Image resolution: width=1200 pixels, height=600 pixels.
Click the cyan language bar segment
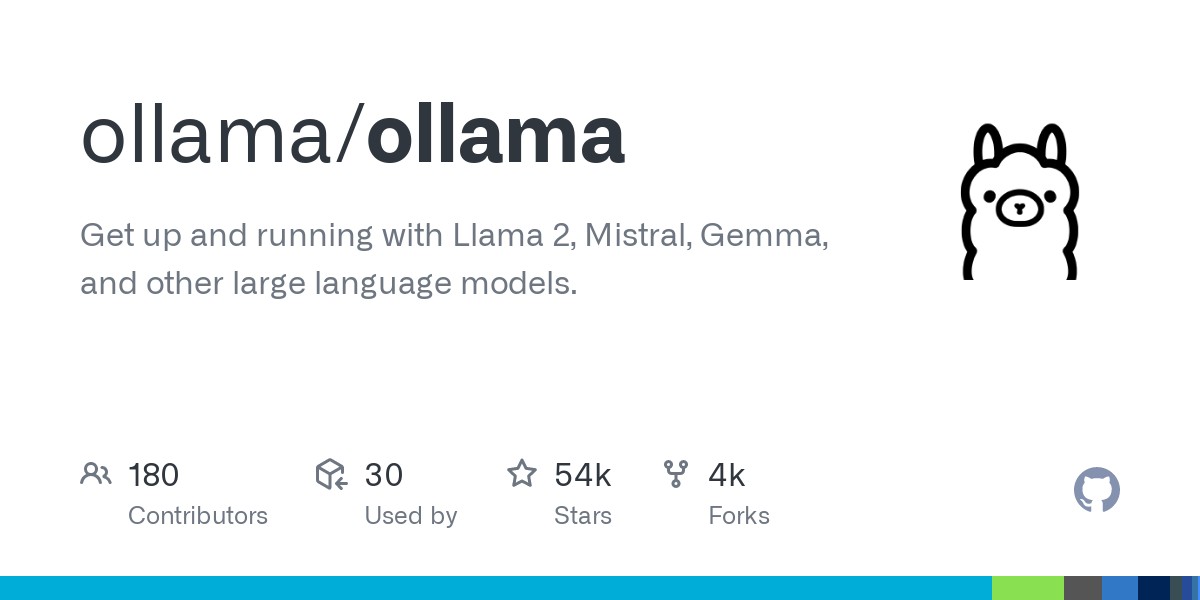pos(496,588)
